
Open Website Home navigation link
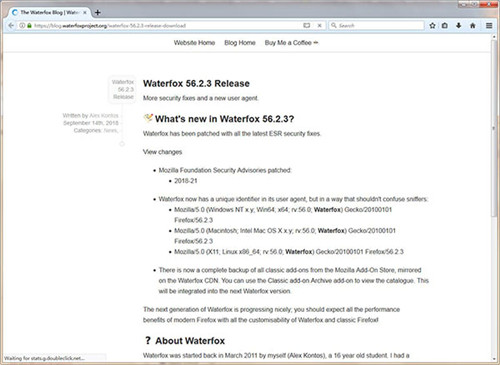point(194,43)
